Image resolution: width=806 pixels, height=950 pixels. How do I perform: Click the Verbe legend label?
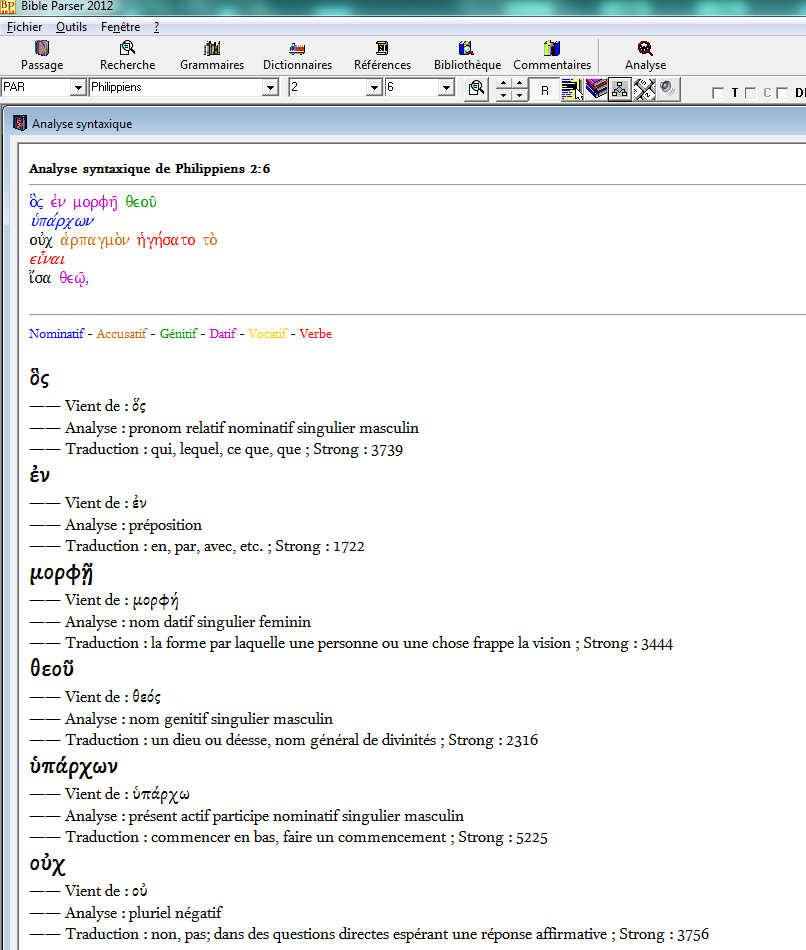pyautogui.click(x=315, y=333)
